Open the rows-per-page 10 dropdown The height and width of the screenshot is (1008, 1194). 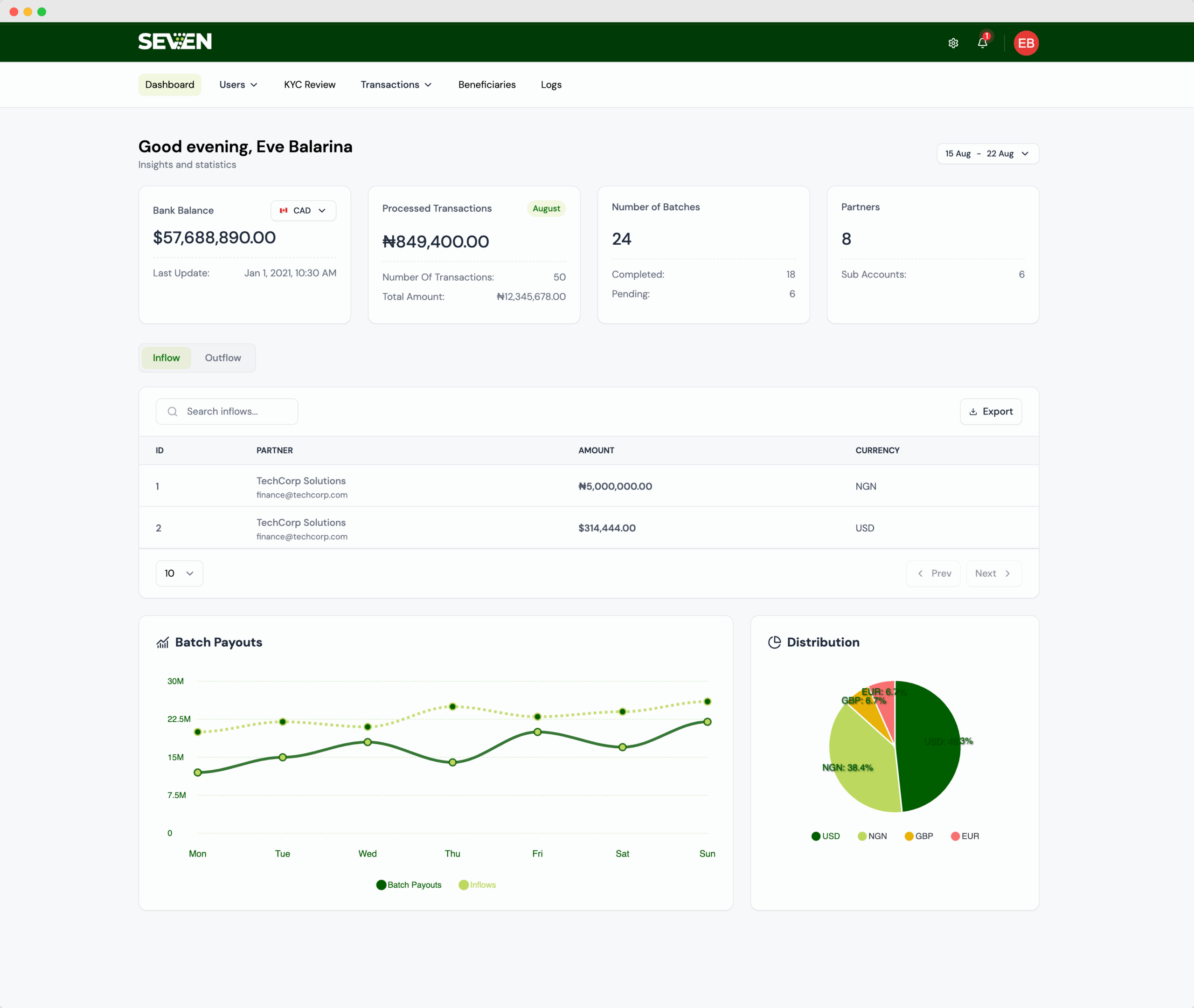tap(179, 573)
